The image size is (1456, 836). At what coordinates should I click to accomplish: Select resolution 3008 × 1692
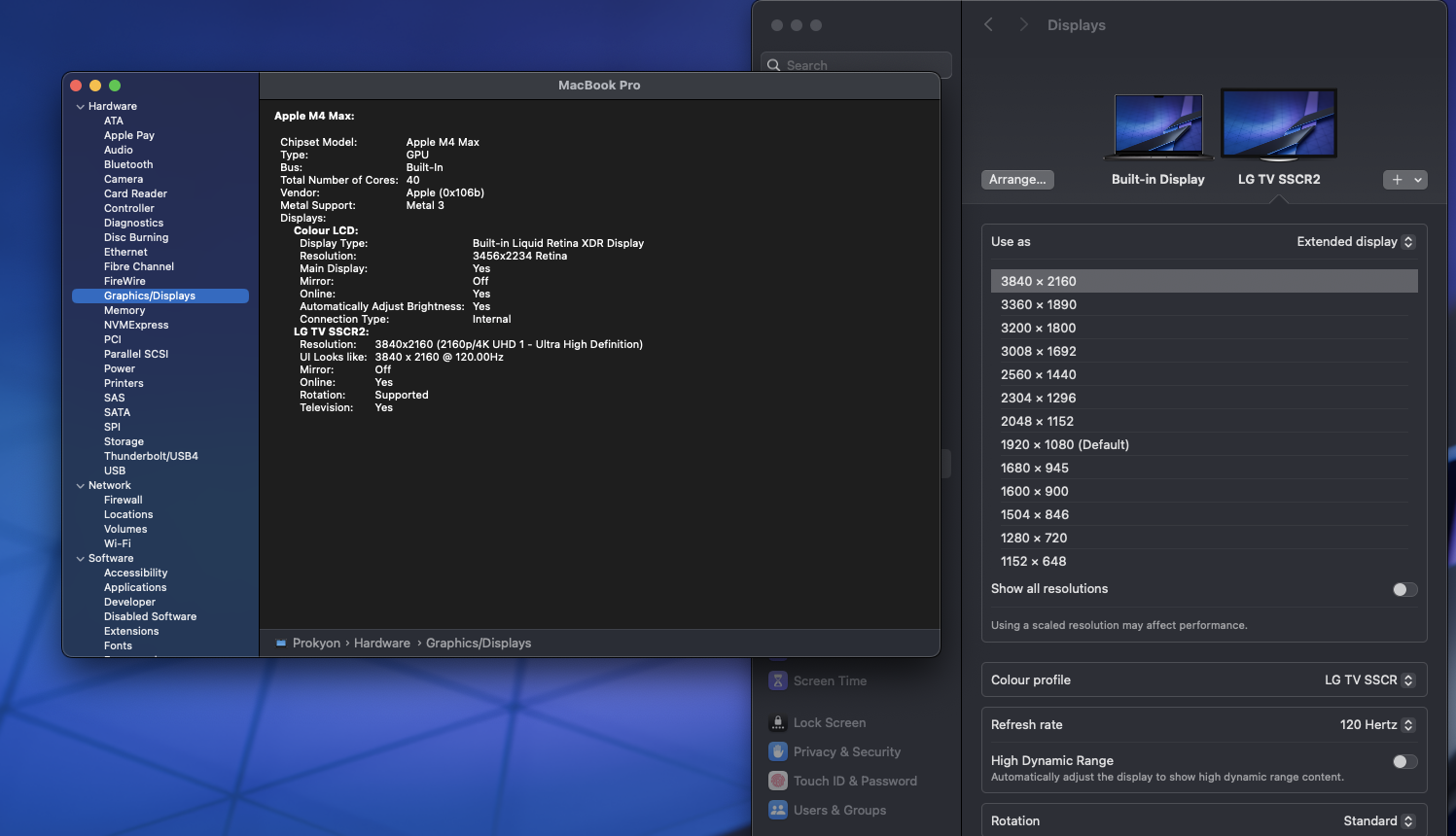[1204, 351]
